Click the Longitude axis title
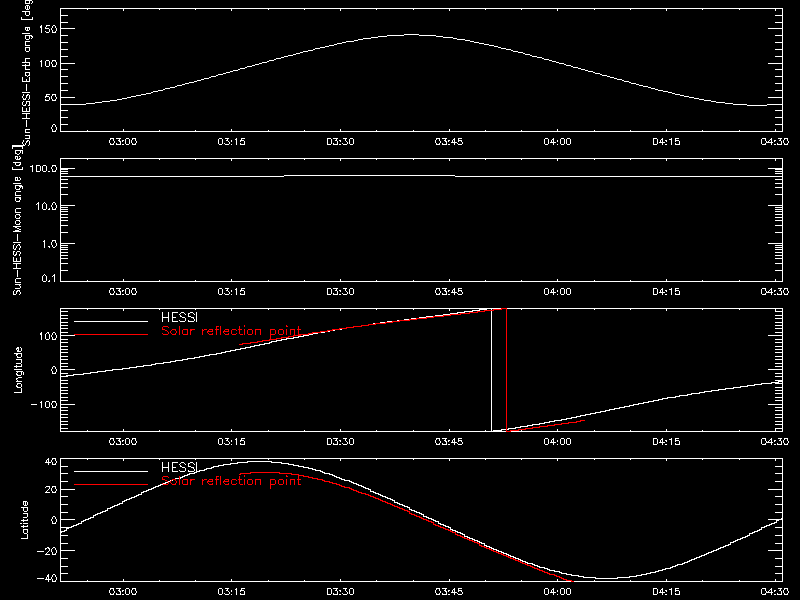 (18, 370)
